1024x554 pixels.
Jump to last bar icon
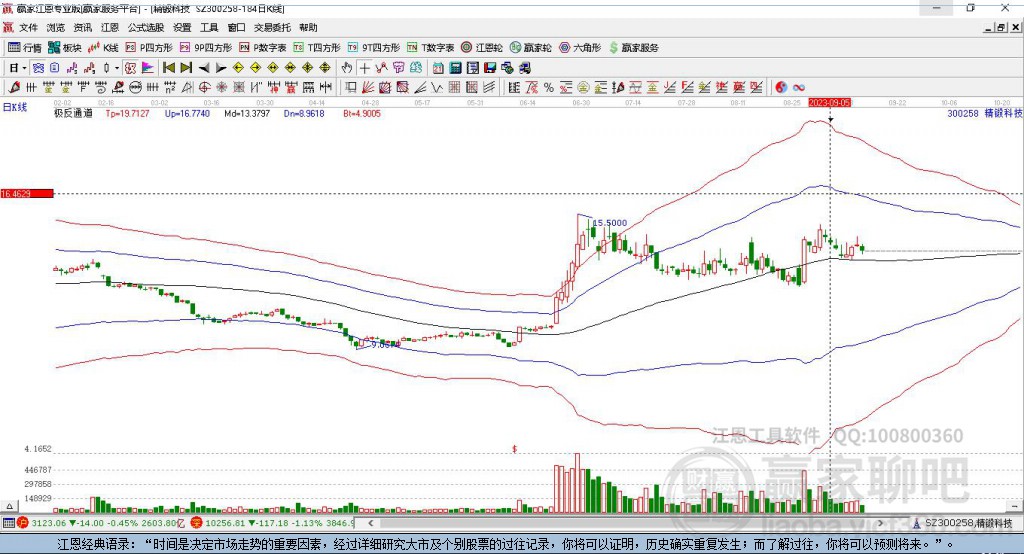186,68
